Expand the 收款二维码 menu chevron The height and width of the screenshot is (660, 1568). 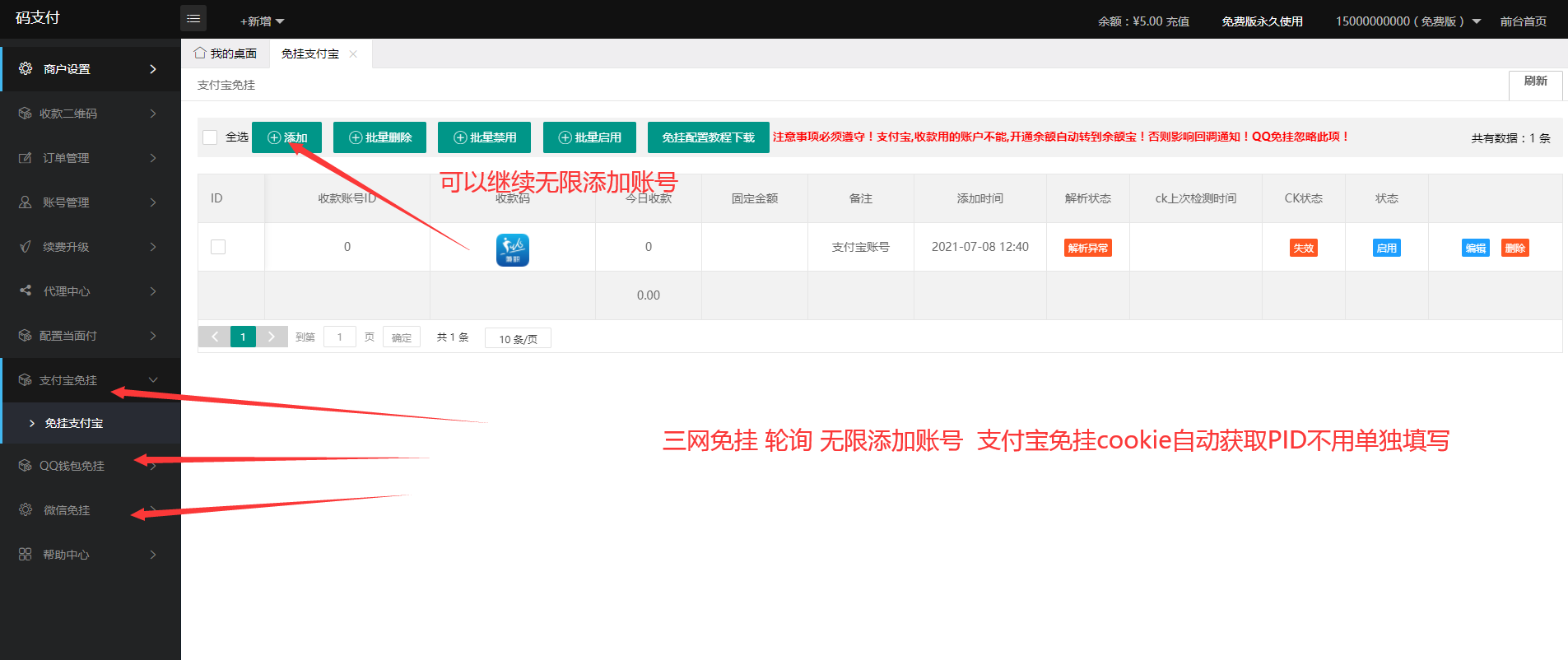[x=153, y=114]
